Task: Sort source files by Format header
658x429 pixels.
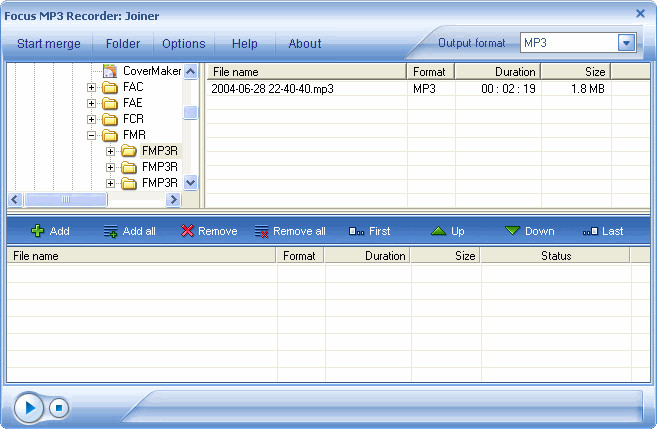Action: pos(431,72)
